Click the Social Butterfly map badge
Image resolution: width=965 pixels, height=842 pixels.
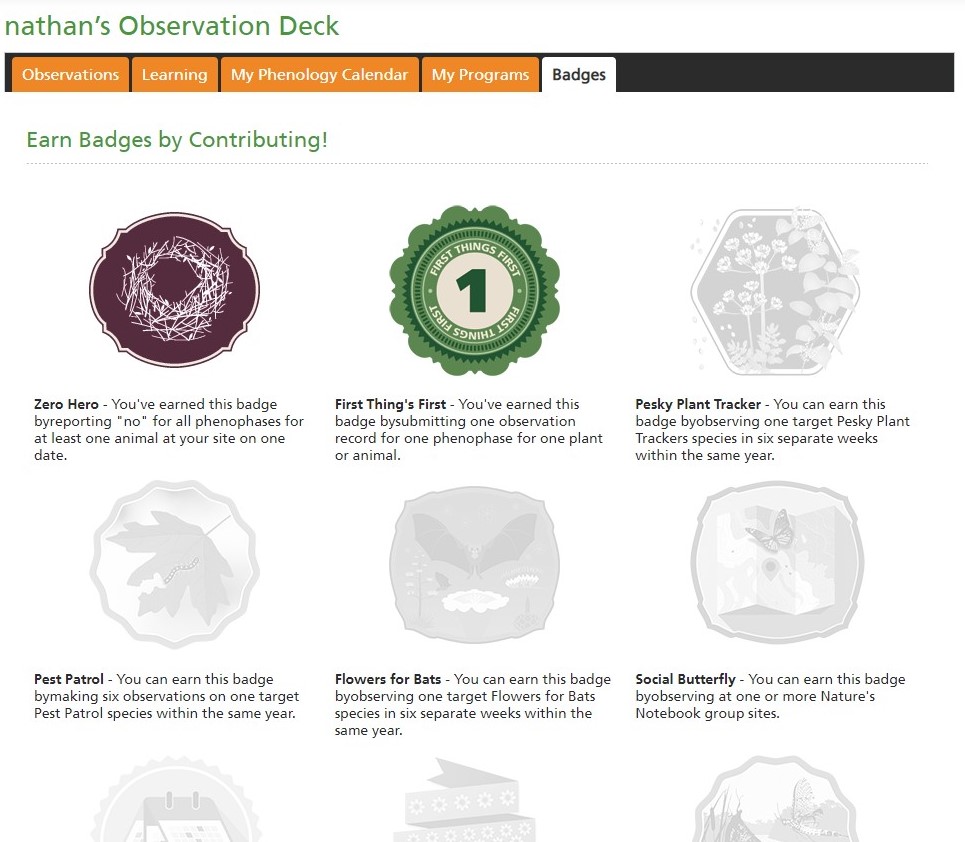point(776,563)
